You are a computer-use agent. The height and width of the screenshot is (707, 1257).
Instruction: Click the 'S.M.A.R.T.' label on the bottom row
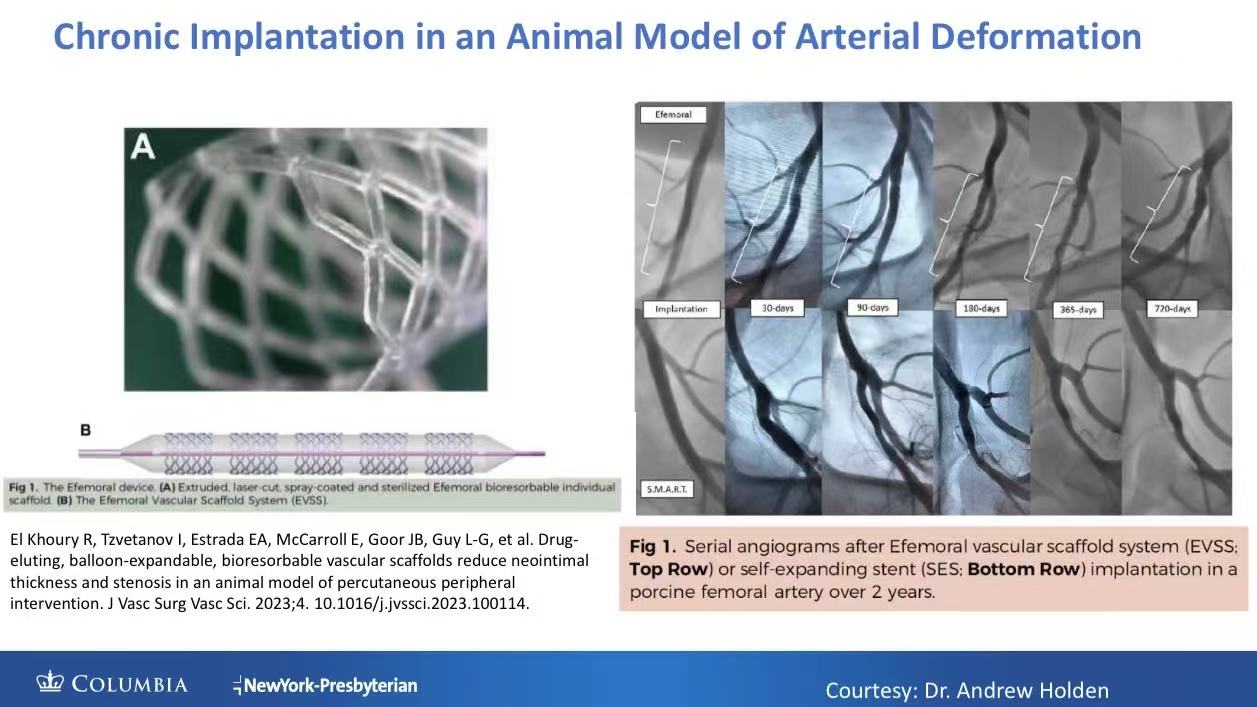[x=667, y=490]
